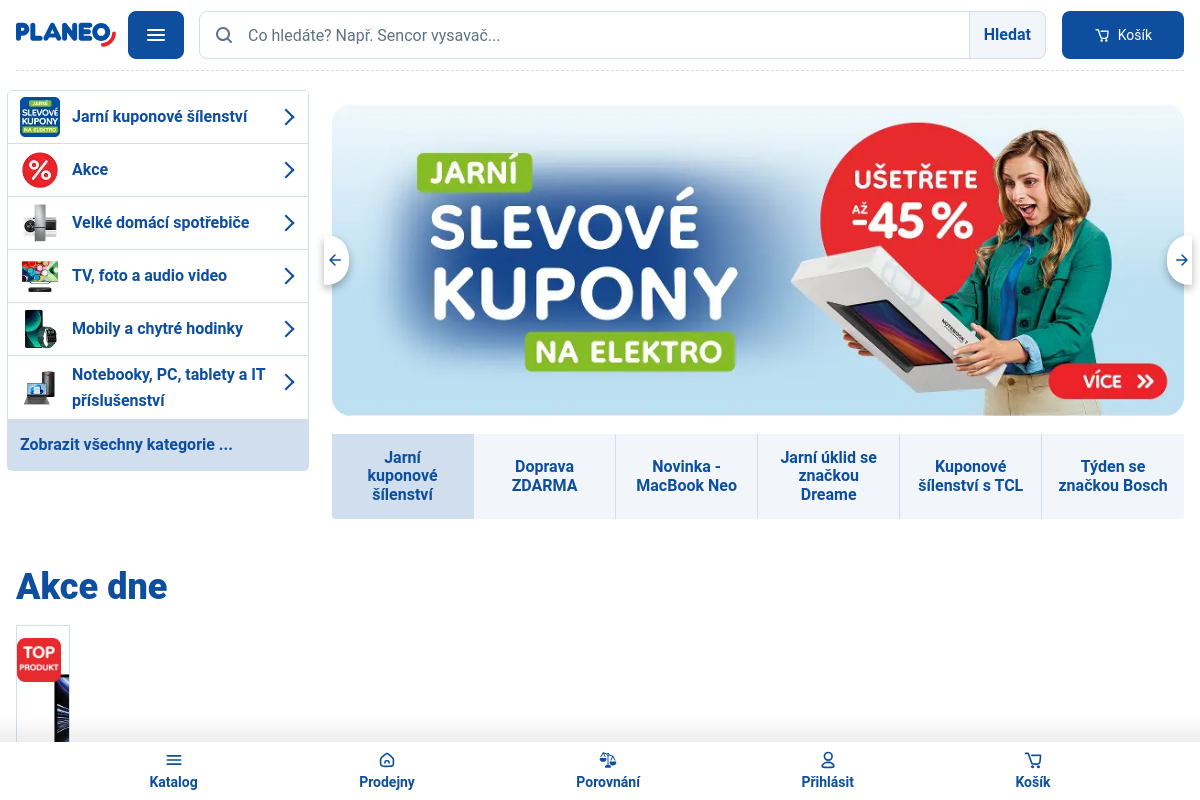Expand Mobily a chytré hodinky chevron
The image size is (1200, 800).
[289, 329]
